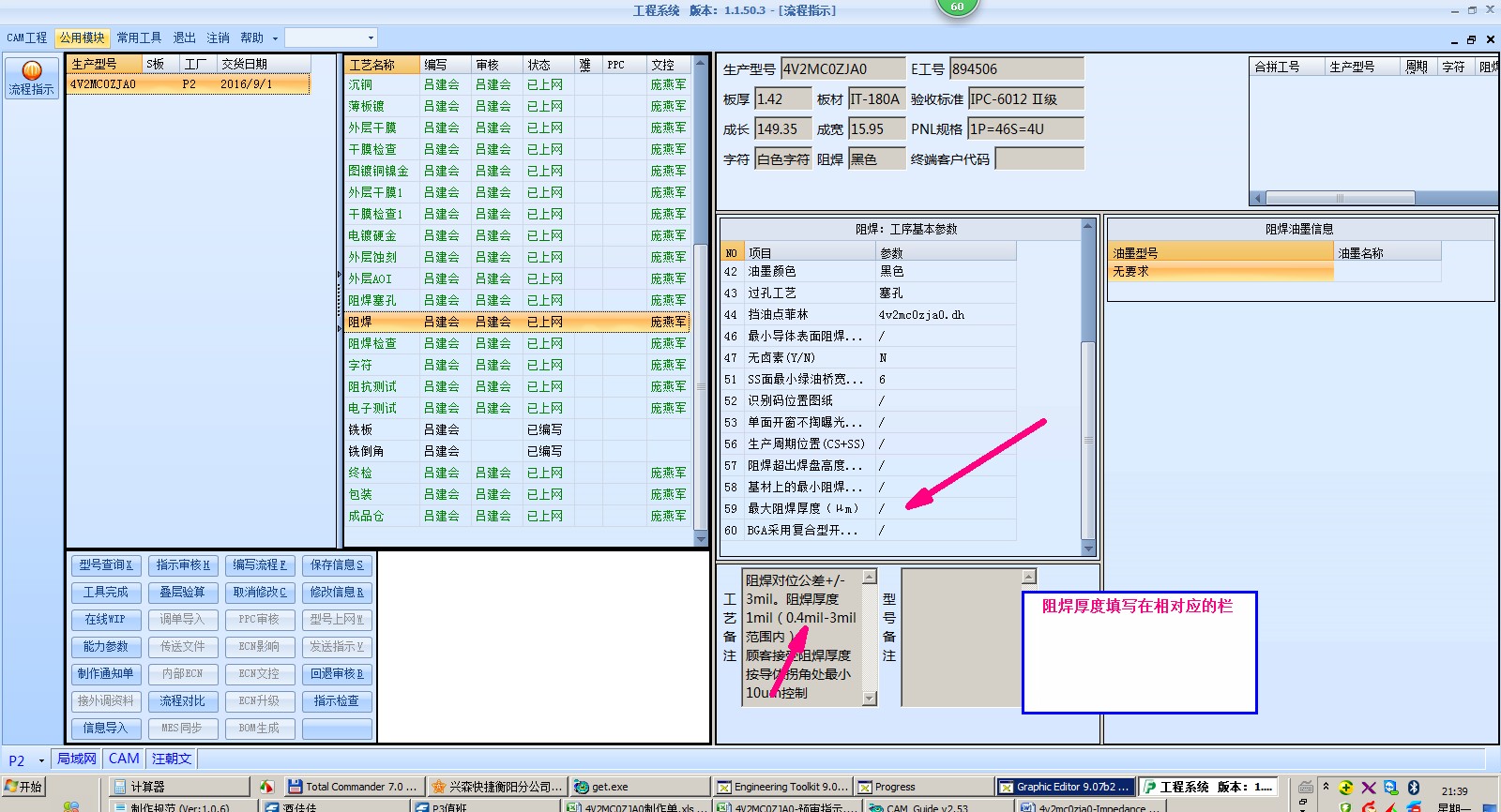Select the 电镀硬金 process row
Image resolution: width=1501 pixels, height=812 pixels.
517,235
